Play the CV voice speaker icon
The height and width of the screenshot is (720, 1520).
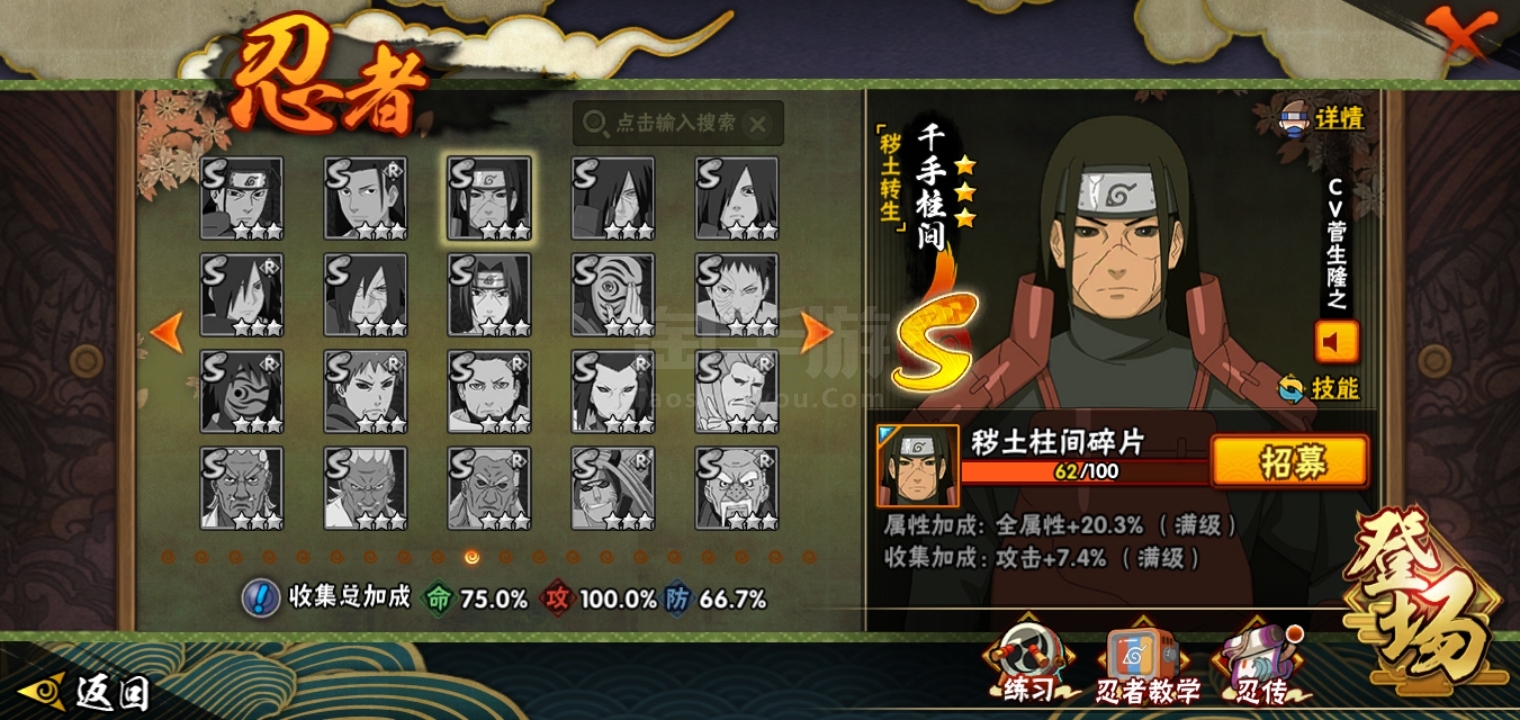point(1336,343)
